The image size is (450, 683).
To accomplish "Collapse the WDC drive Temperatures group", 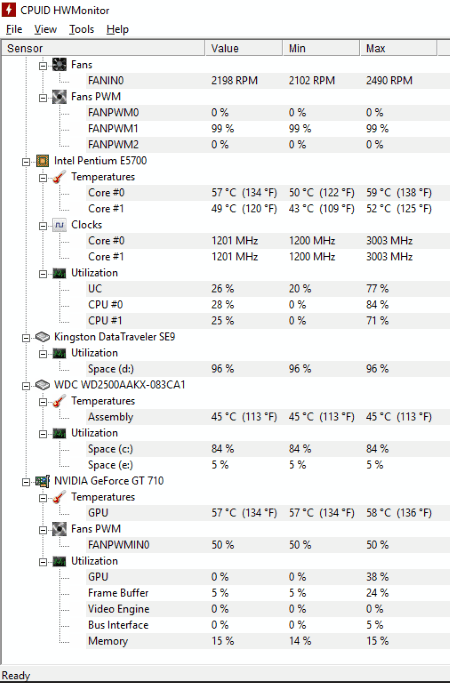I will [x=43, y=402].
